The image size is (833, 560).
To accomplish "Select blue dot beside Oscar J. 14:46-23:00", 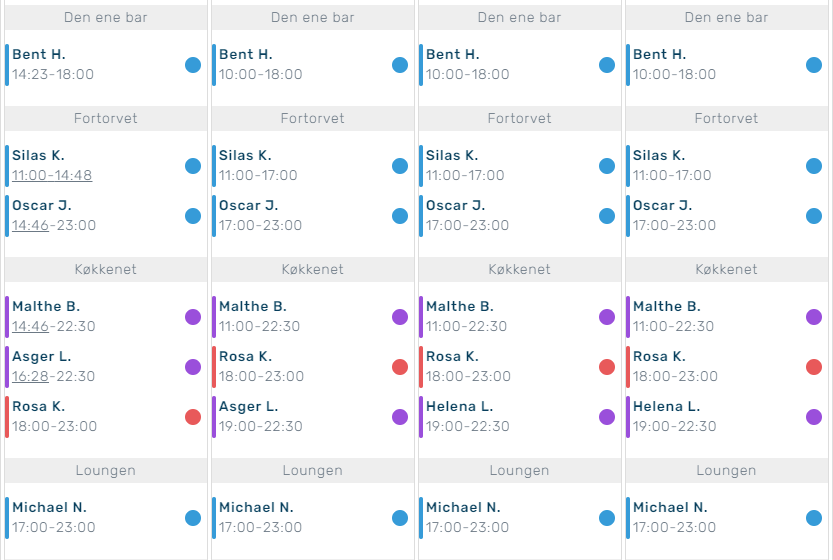I will pyautogui.click(x=193, y=216).
